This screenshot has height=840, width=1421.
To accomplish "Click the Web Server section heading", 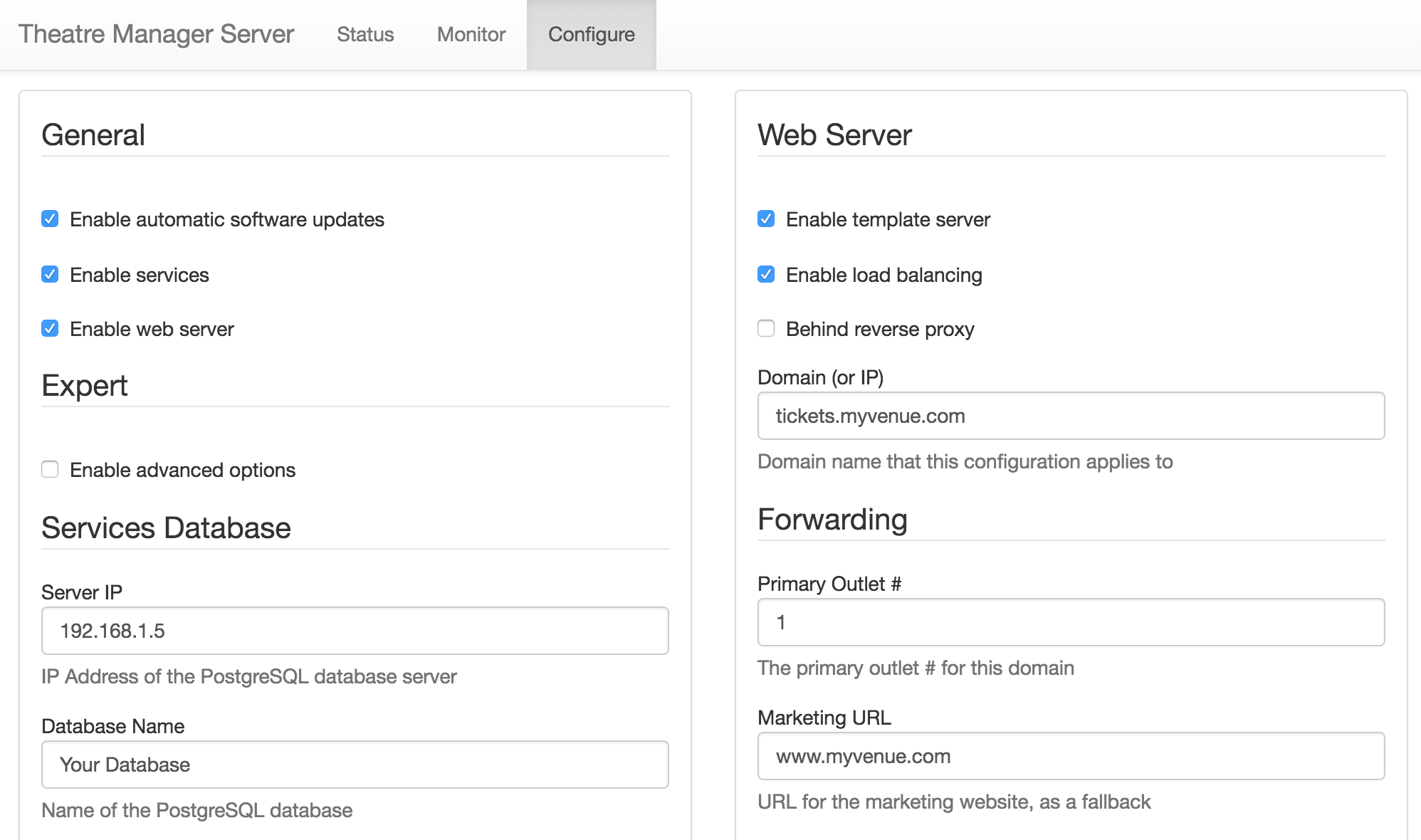I will point(834,135).
